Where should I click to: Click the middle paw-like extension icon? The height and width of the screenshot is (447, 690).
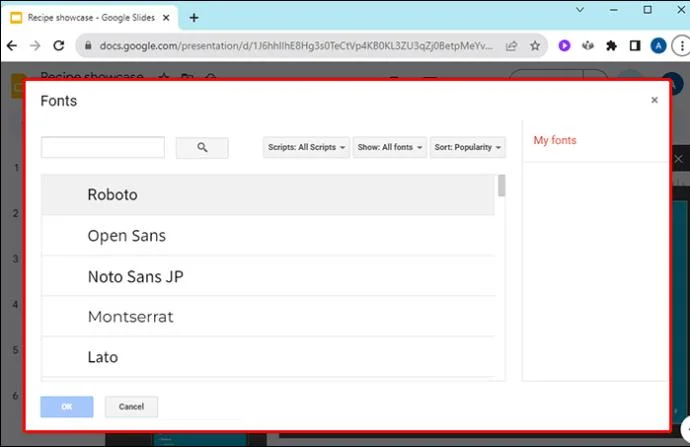coord(588,45)
